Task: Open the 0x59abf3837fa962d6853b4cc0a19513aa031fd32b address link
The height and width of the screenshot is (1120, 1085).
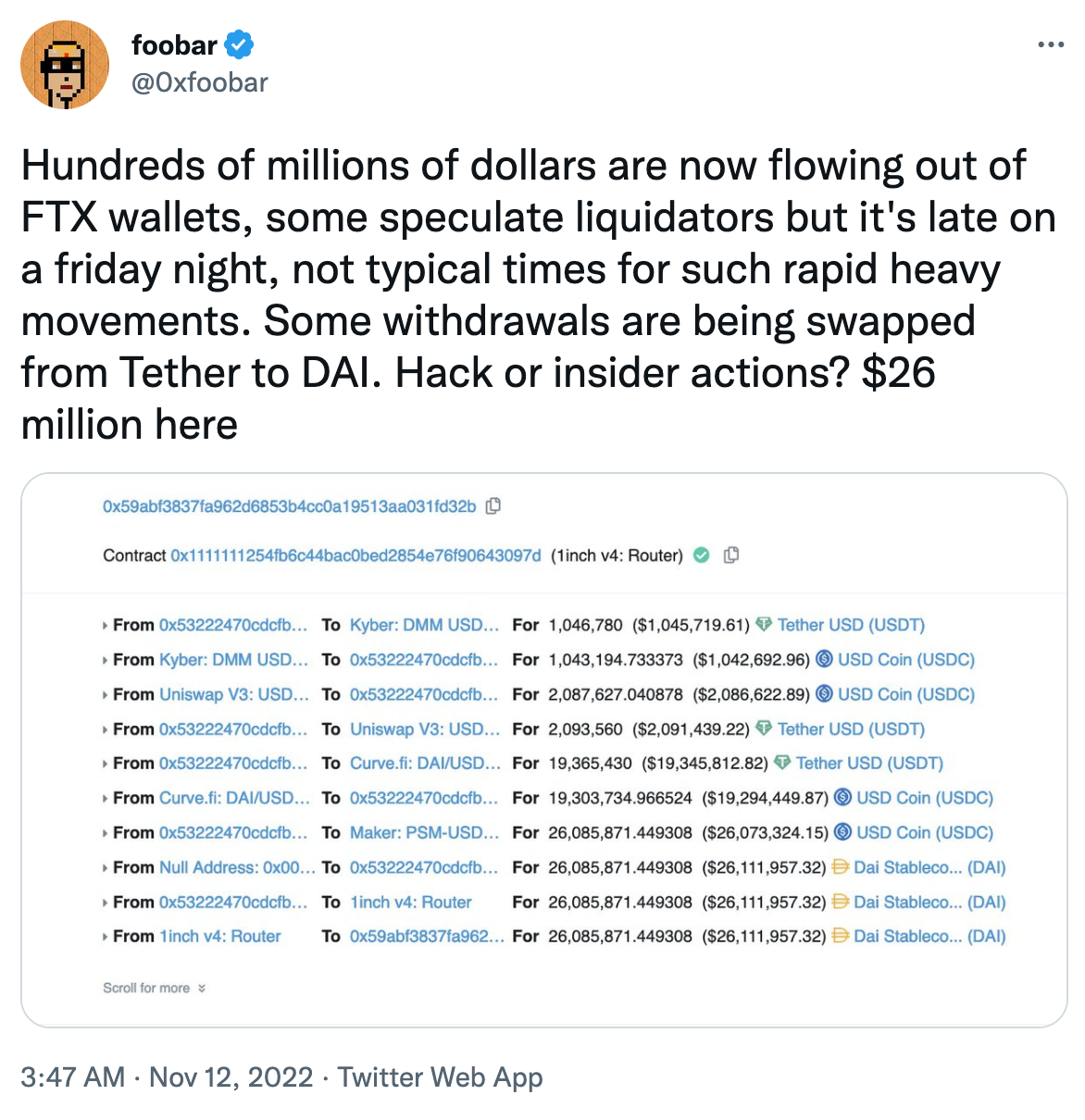Action: [x=289, y=506]
